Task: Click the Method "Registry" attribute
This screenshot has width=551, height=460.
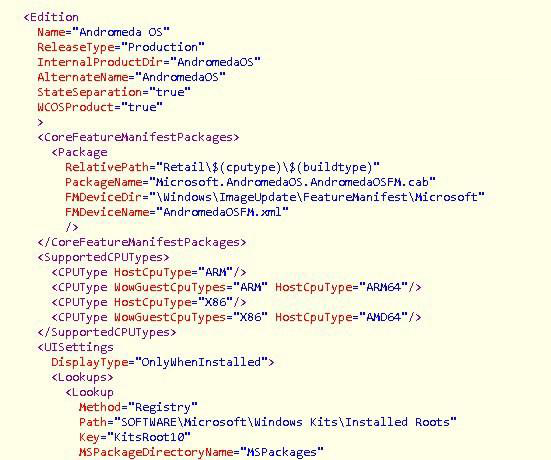Action: (x=138, y=408)
